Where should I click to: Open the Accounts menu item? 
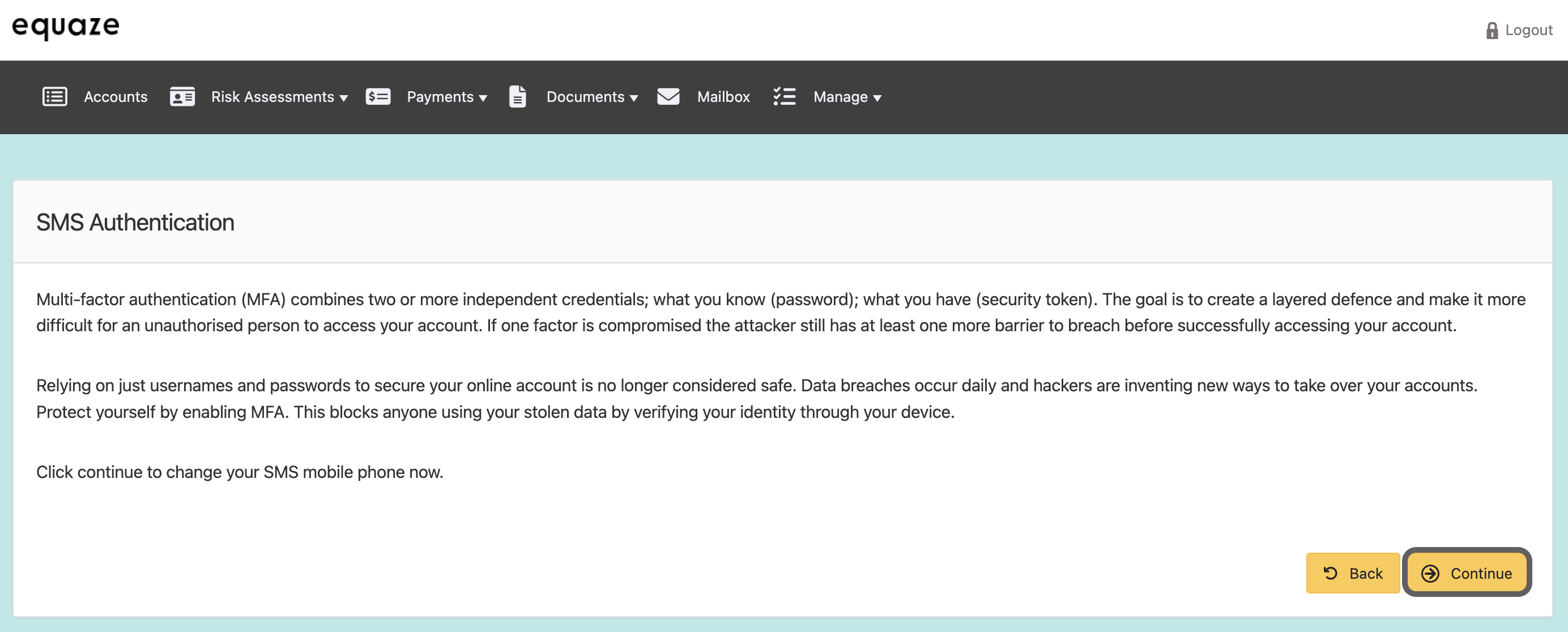[x=116, y=97]
